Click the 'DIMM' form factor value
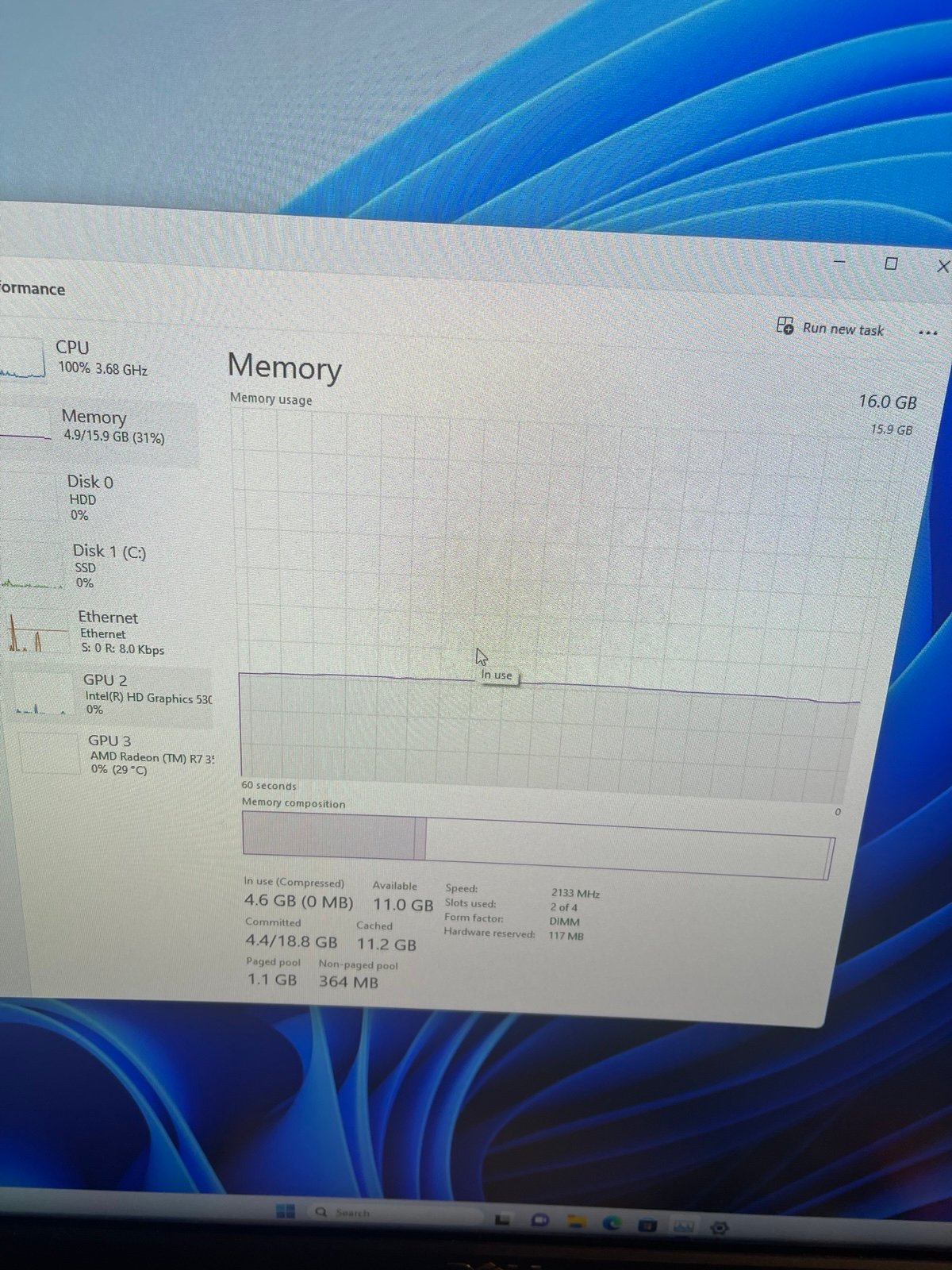Screen dimensions: 952x1270 pos(565,922)
